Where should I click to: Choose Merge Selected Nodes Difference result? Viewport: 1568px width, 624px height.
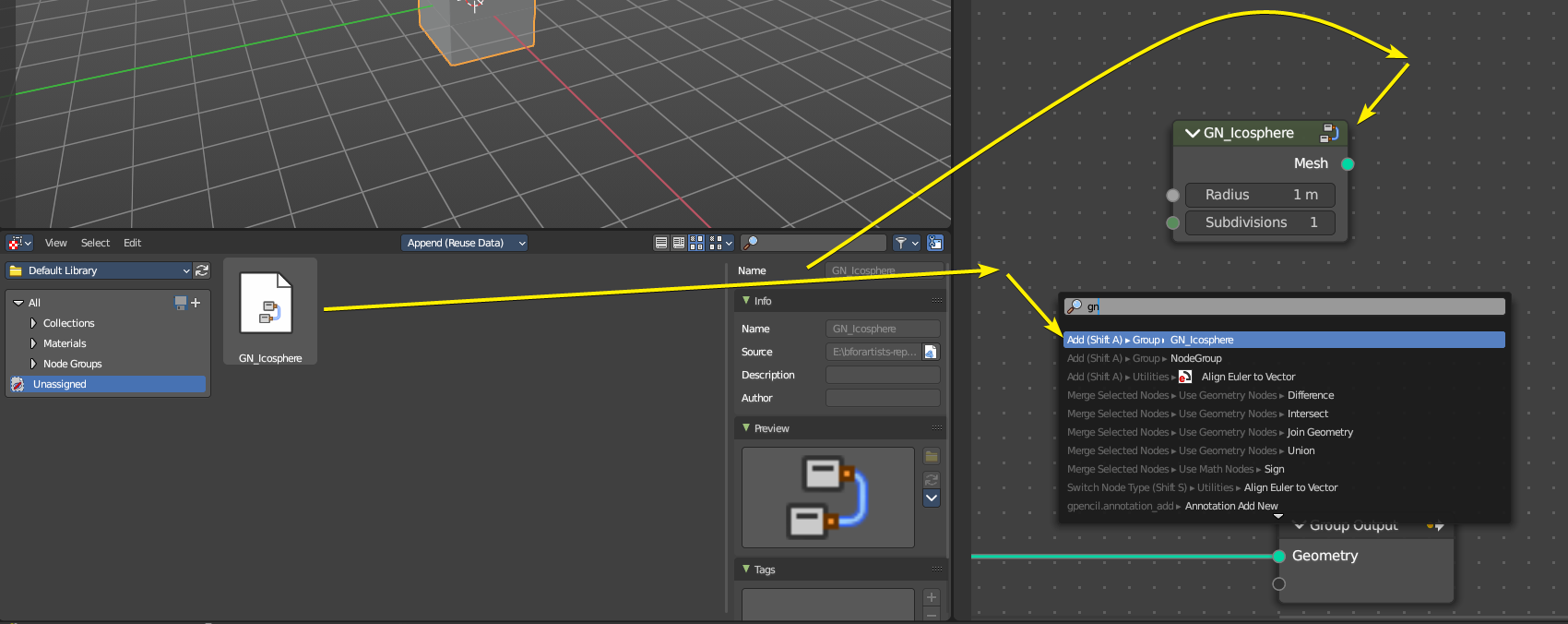click(x=1284, y=395)
